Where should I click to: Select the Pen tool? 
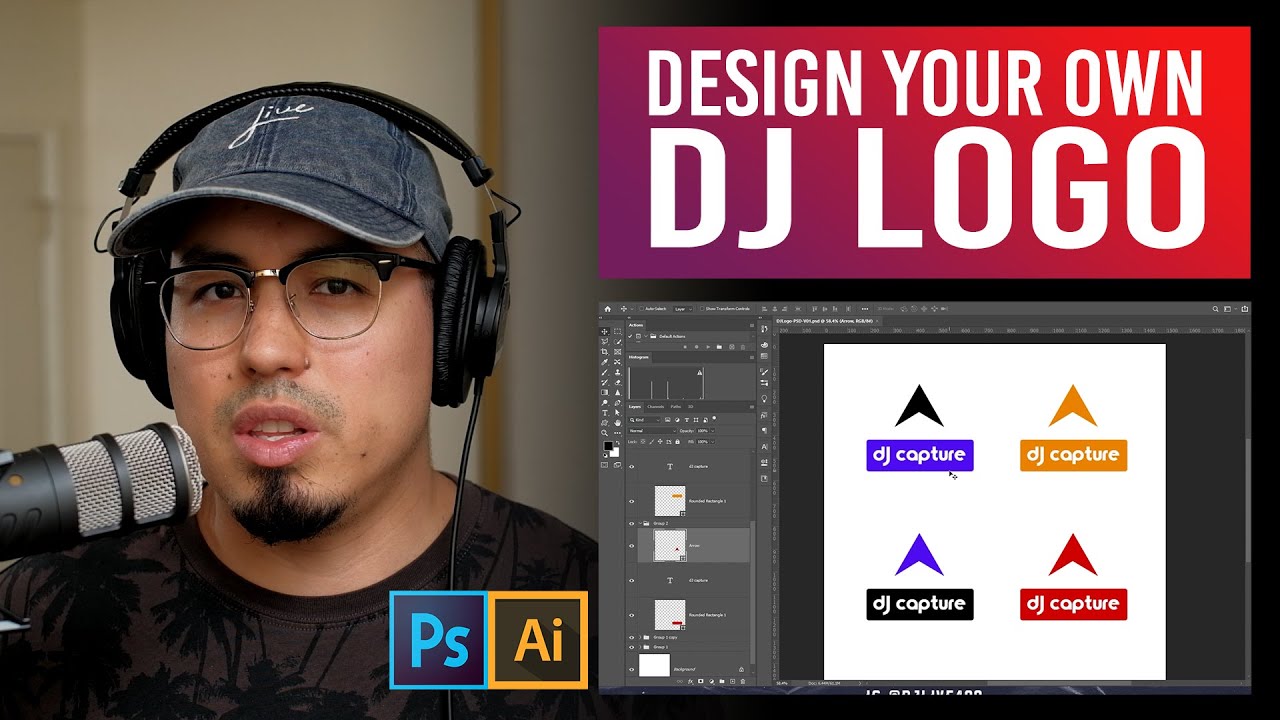[x=617, y=403]
